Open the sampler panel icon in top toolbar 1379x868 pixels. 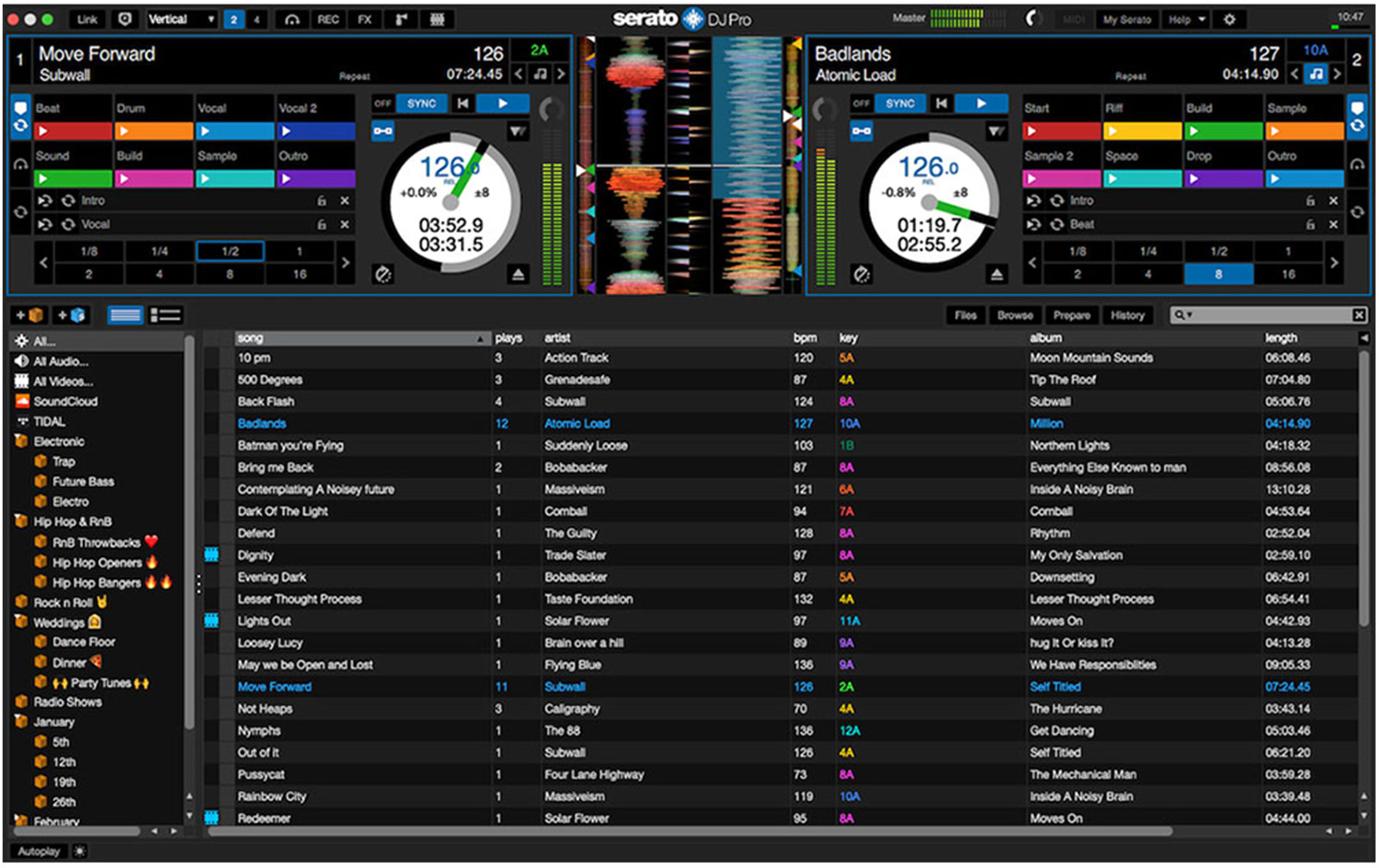pos(401,19)
